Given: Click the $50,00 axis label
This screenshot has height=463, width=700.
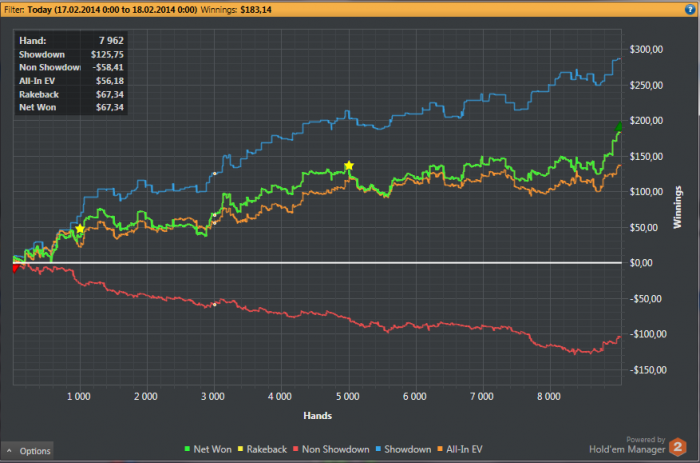Looking at the screenshot, I should [x=643, y=228].
